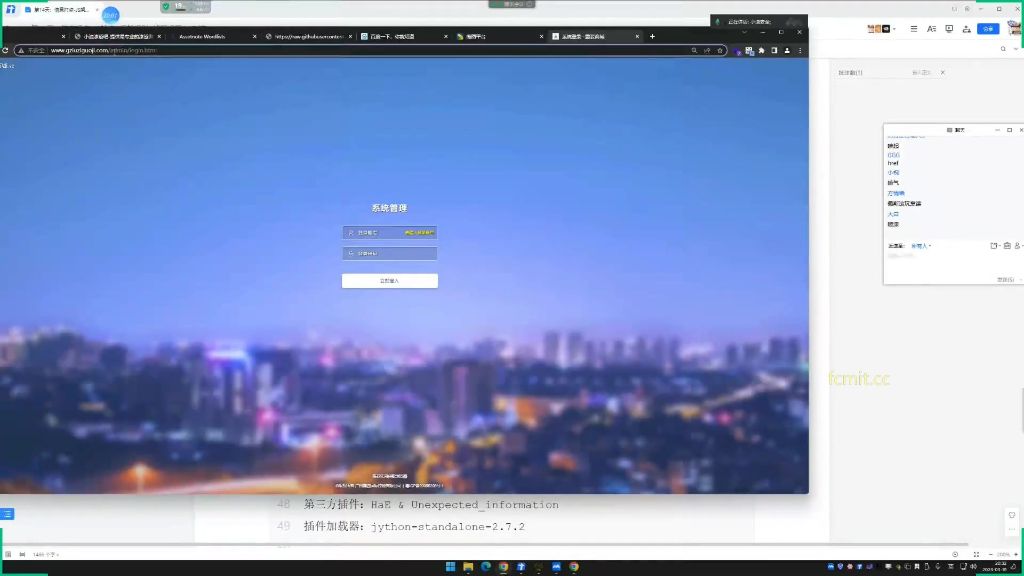
Task: Bookmark page with the star icon
Action: (x=720, y=50)
